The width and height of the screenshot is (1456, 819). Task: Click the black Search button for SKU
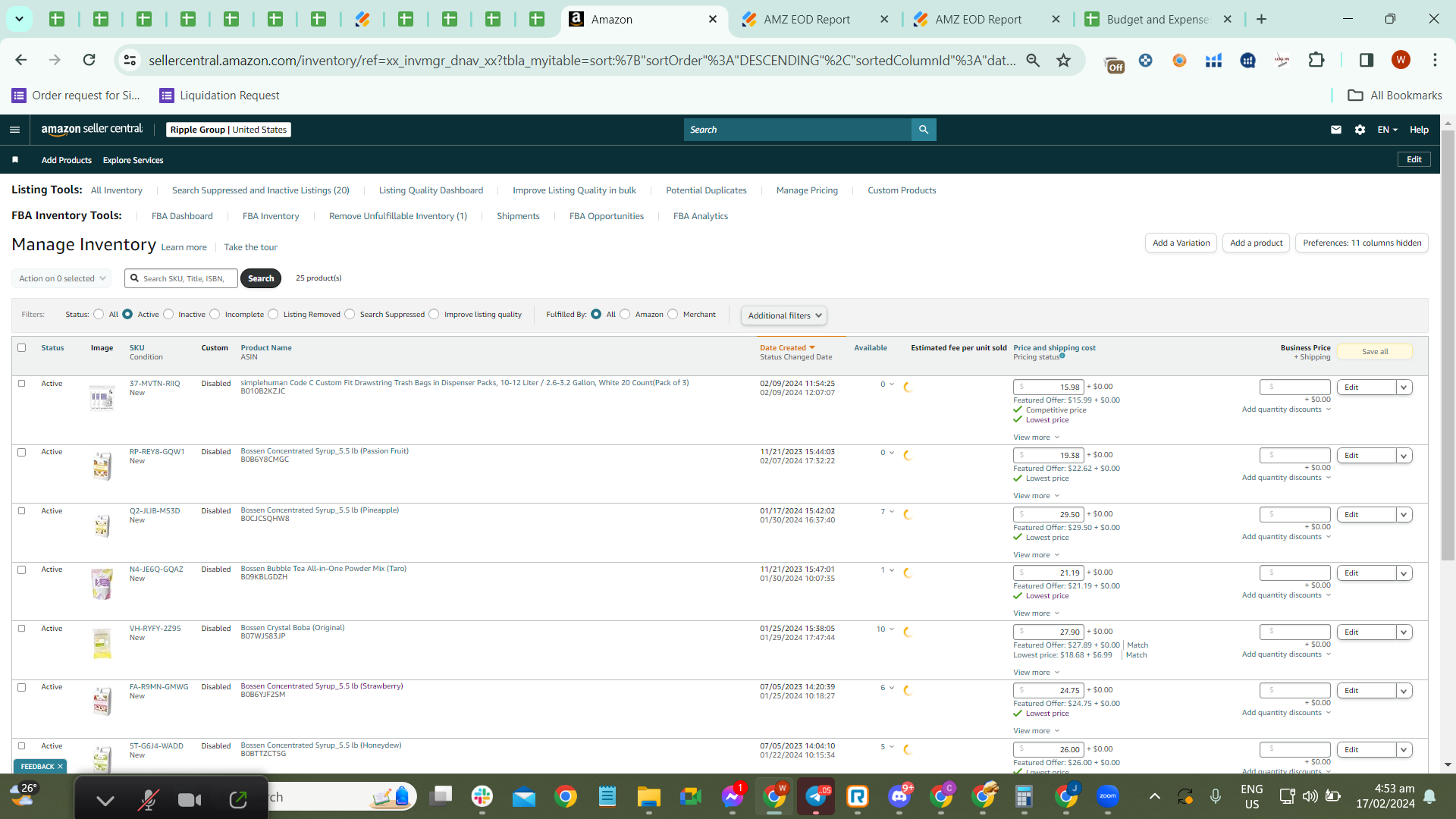(261, 279)
